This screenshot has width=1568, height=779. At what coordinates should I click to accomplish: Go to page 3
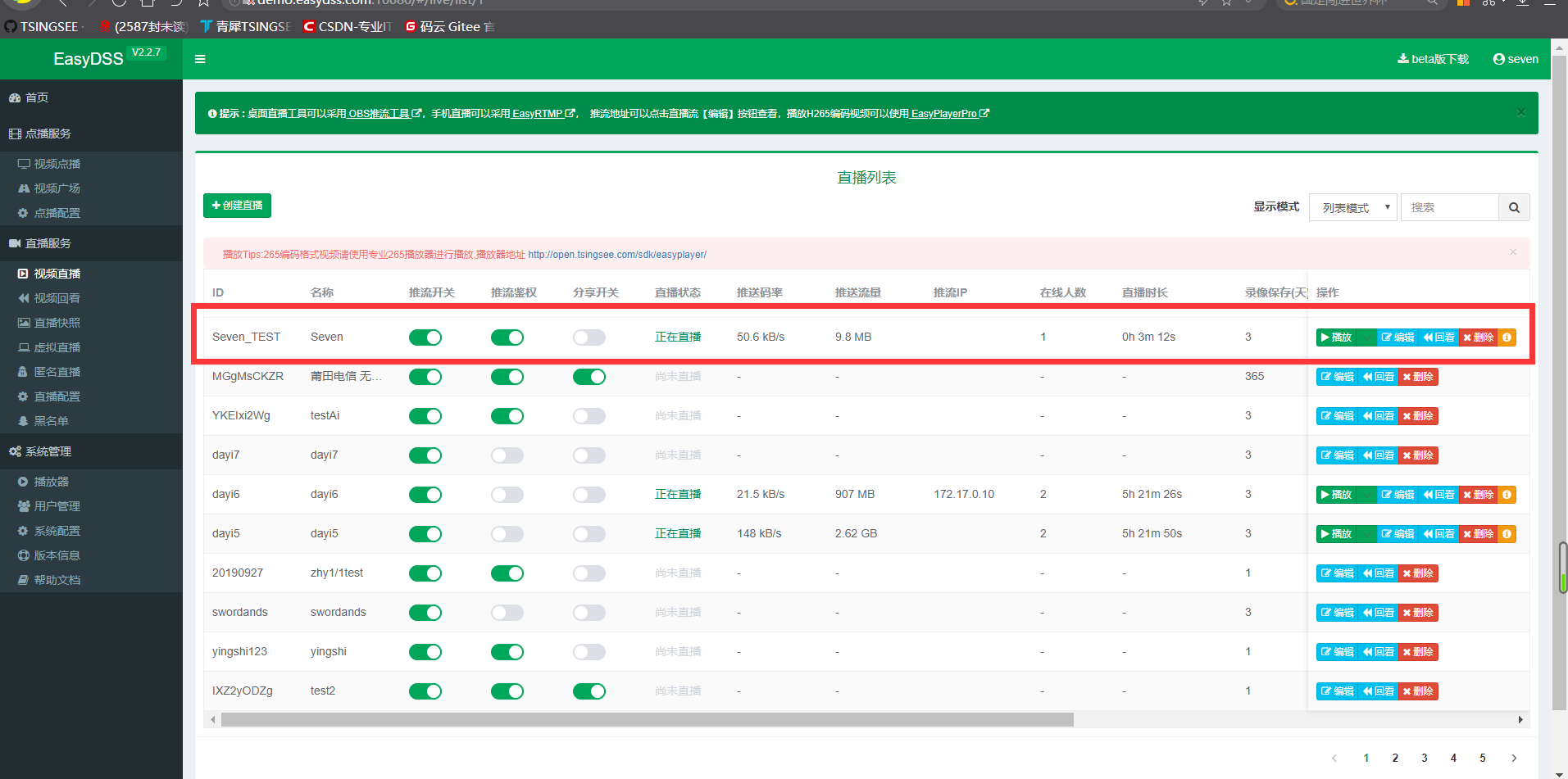pos(1425,758)
